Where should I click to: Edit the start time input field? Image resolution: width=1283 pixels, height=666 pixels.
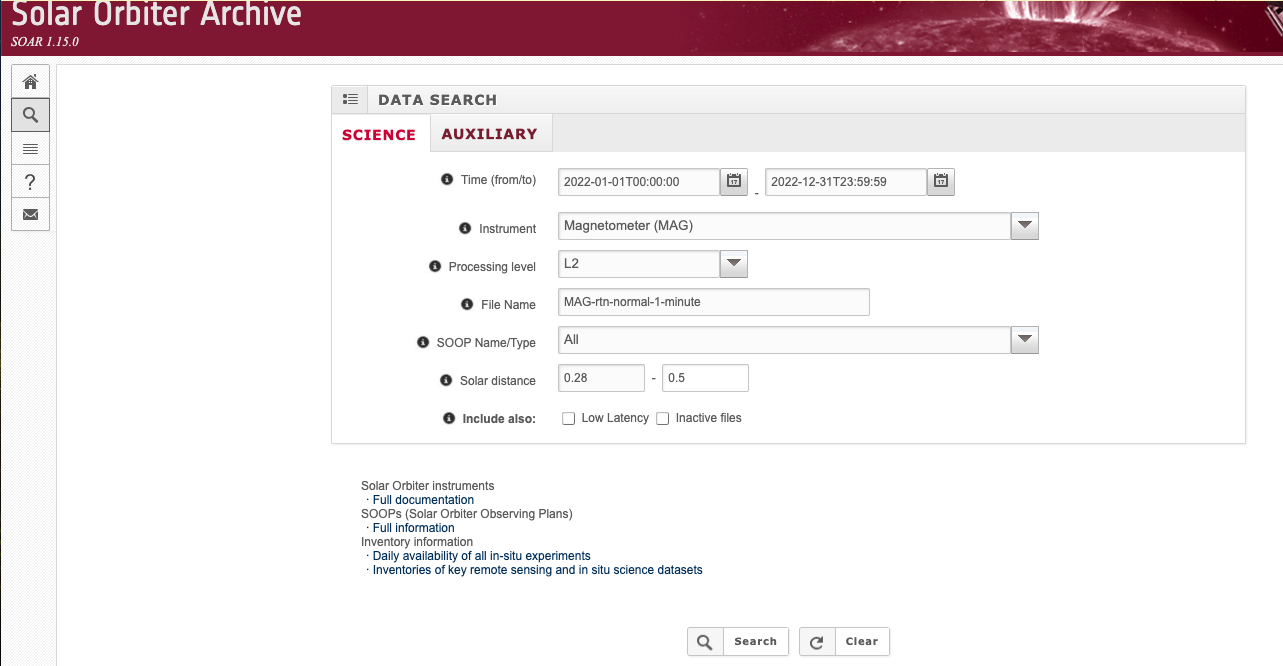pos(639,182)
